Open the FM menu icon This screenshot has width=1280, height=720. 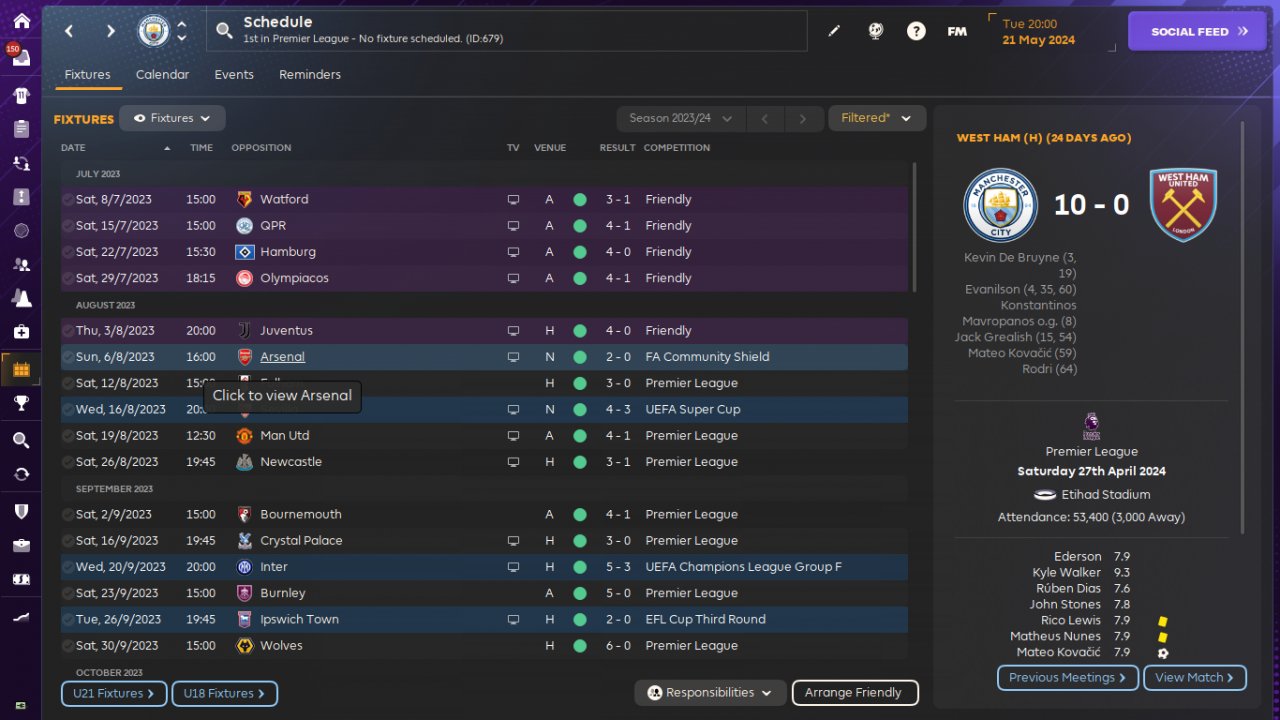click(957, 31)
